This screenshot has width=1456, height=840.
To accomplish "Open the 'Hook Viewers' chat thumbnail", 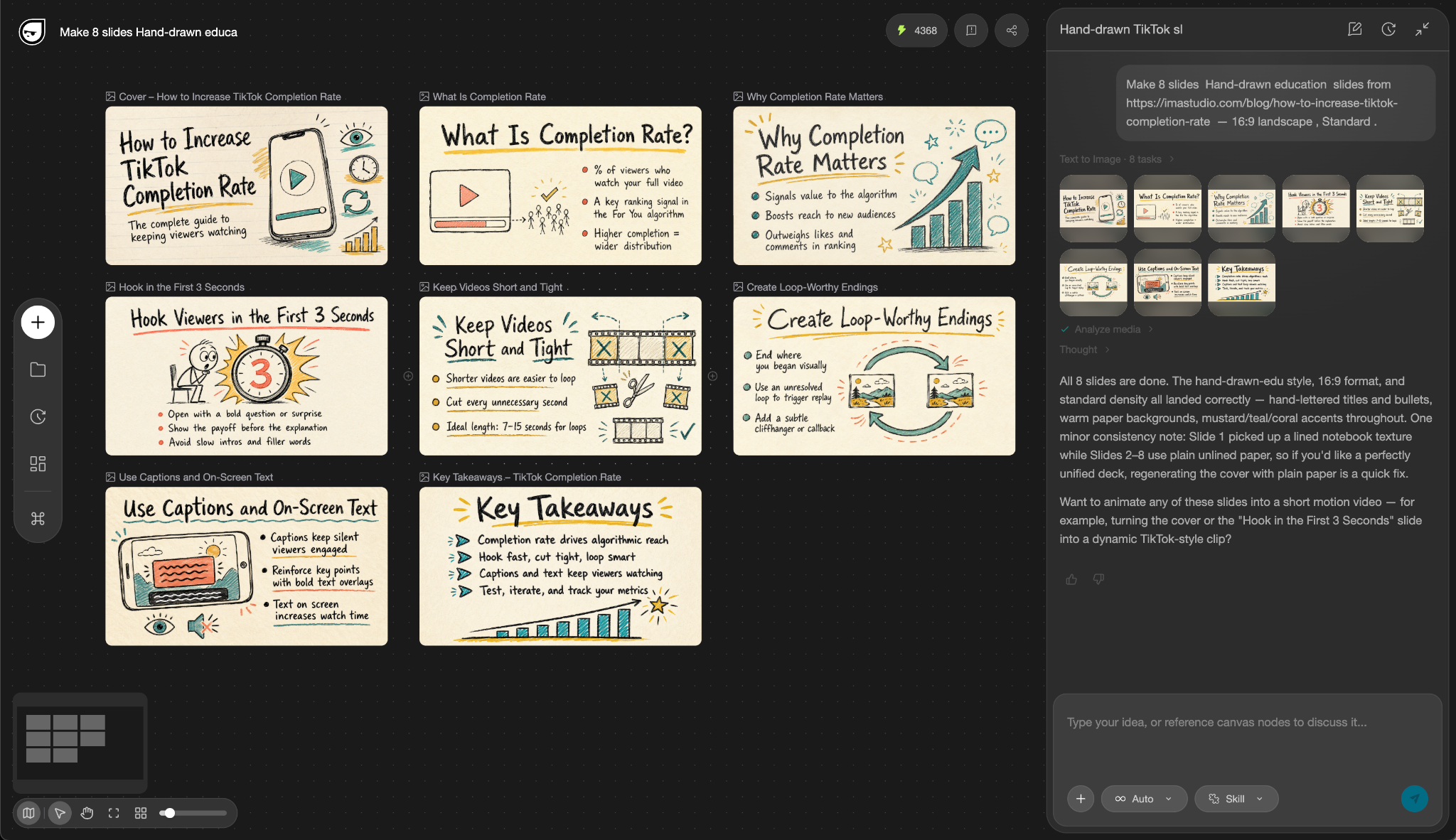I will [x=1316, y=208].
